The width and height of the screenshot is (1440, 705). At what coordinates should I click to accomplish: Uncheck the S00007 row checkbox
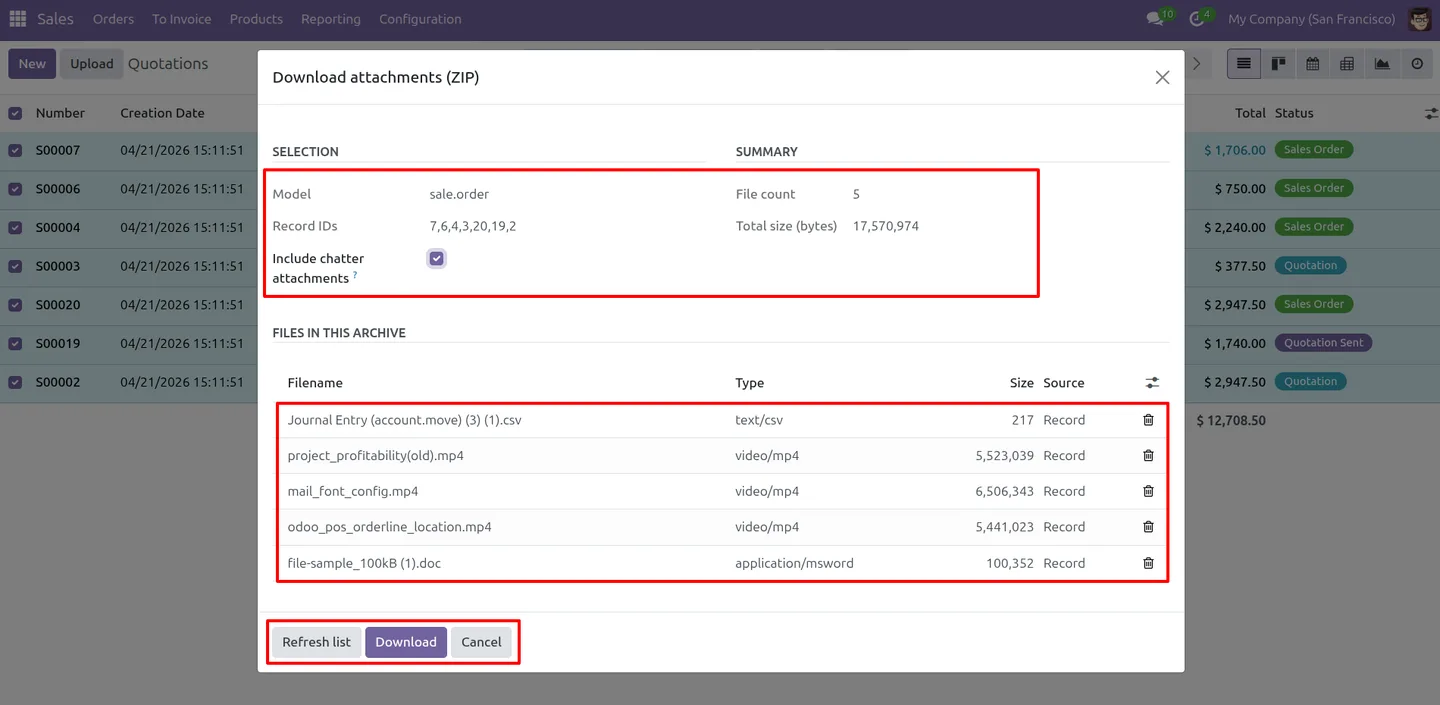click(x=15, y=151)
